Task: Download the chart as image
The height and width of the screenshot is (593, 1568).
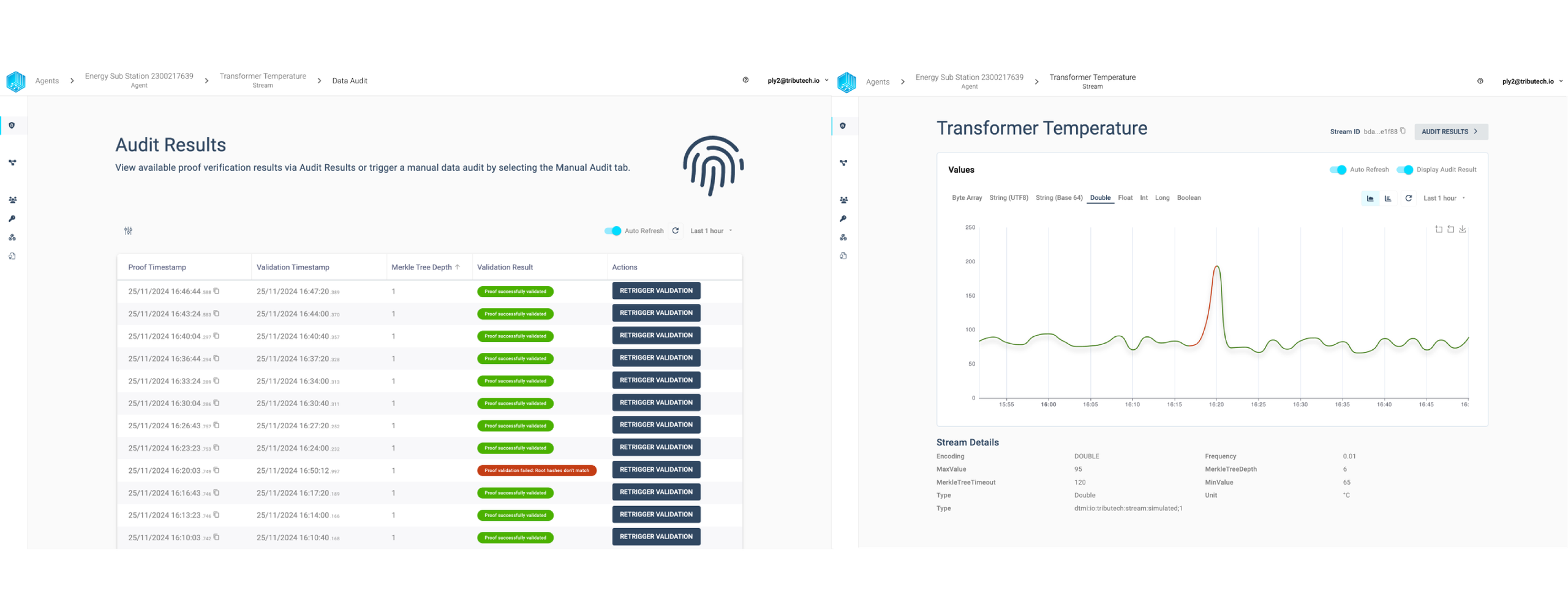Action: (x=1462, y=229)
